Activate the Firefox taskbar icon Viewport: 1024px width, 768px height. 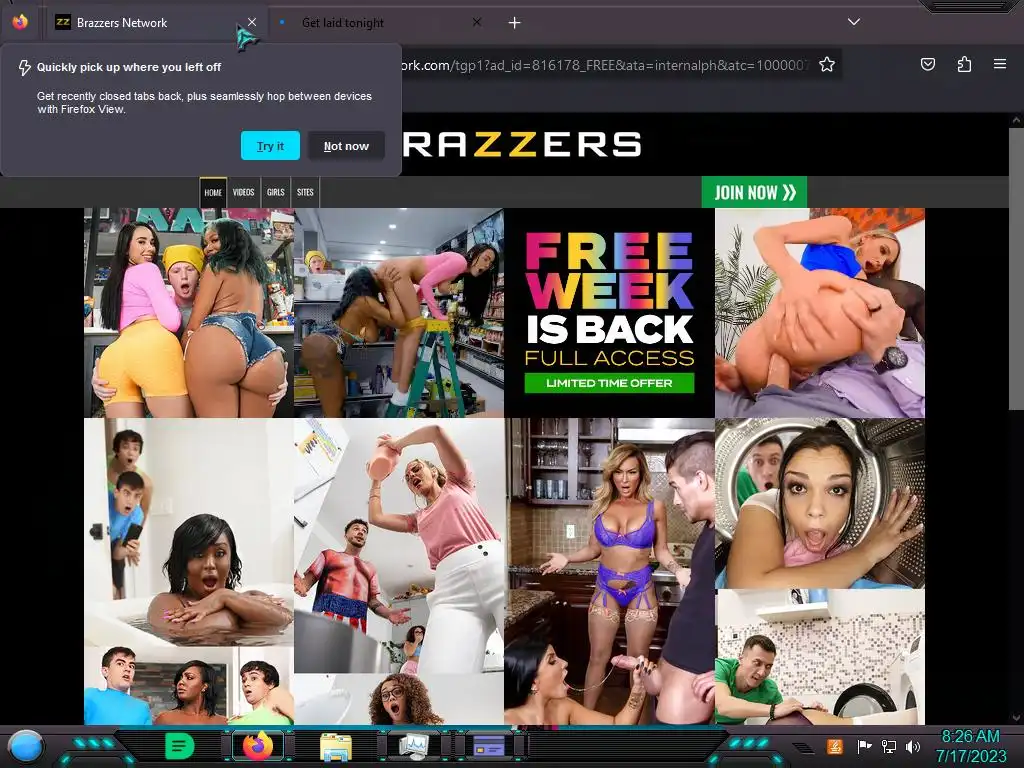click(258, 746)
